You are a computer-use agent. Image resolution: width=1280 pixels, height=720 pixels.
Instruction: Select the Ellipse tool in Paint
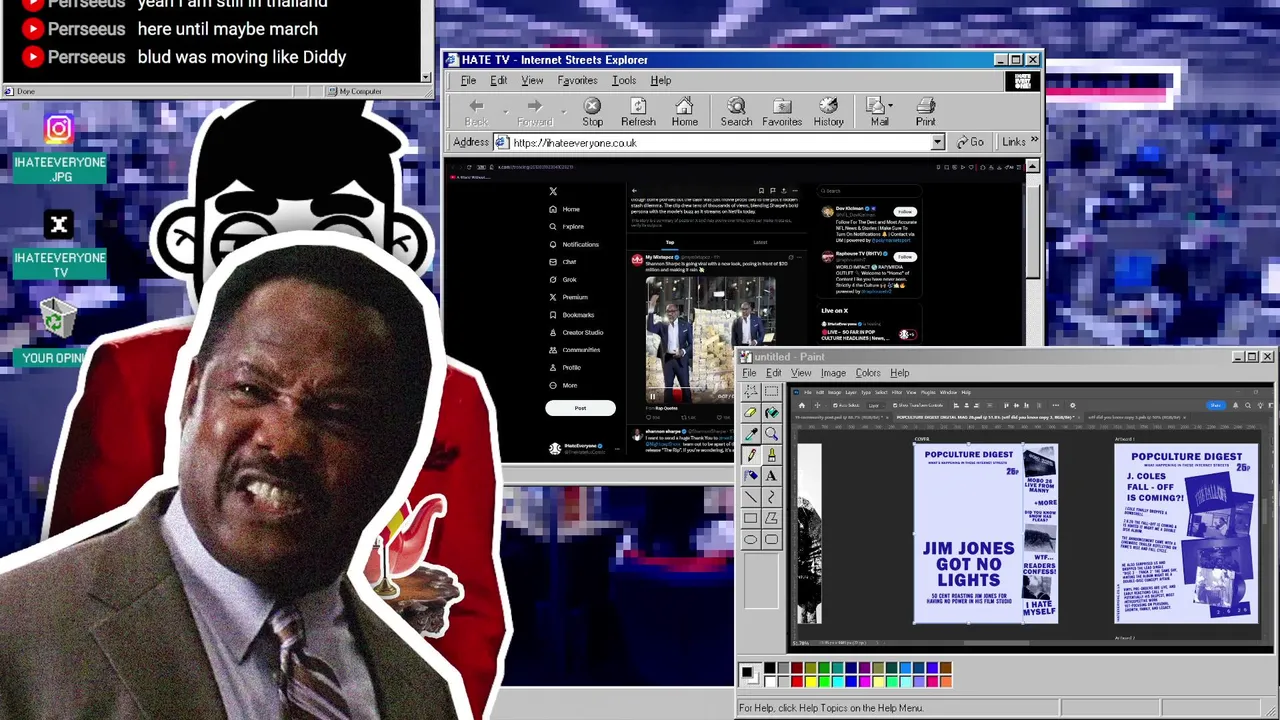pos(750,540)
